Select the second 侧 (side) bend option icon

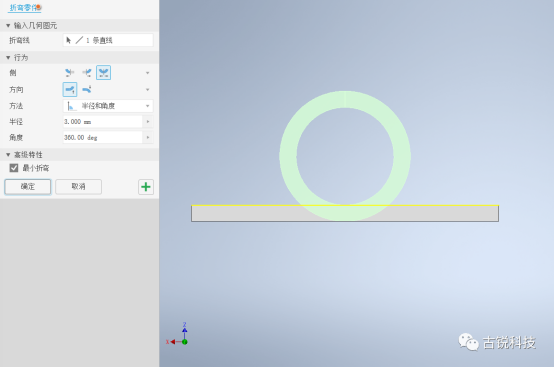[x=87, y=73]
